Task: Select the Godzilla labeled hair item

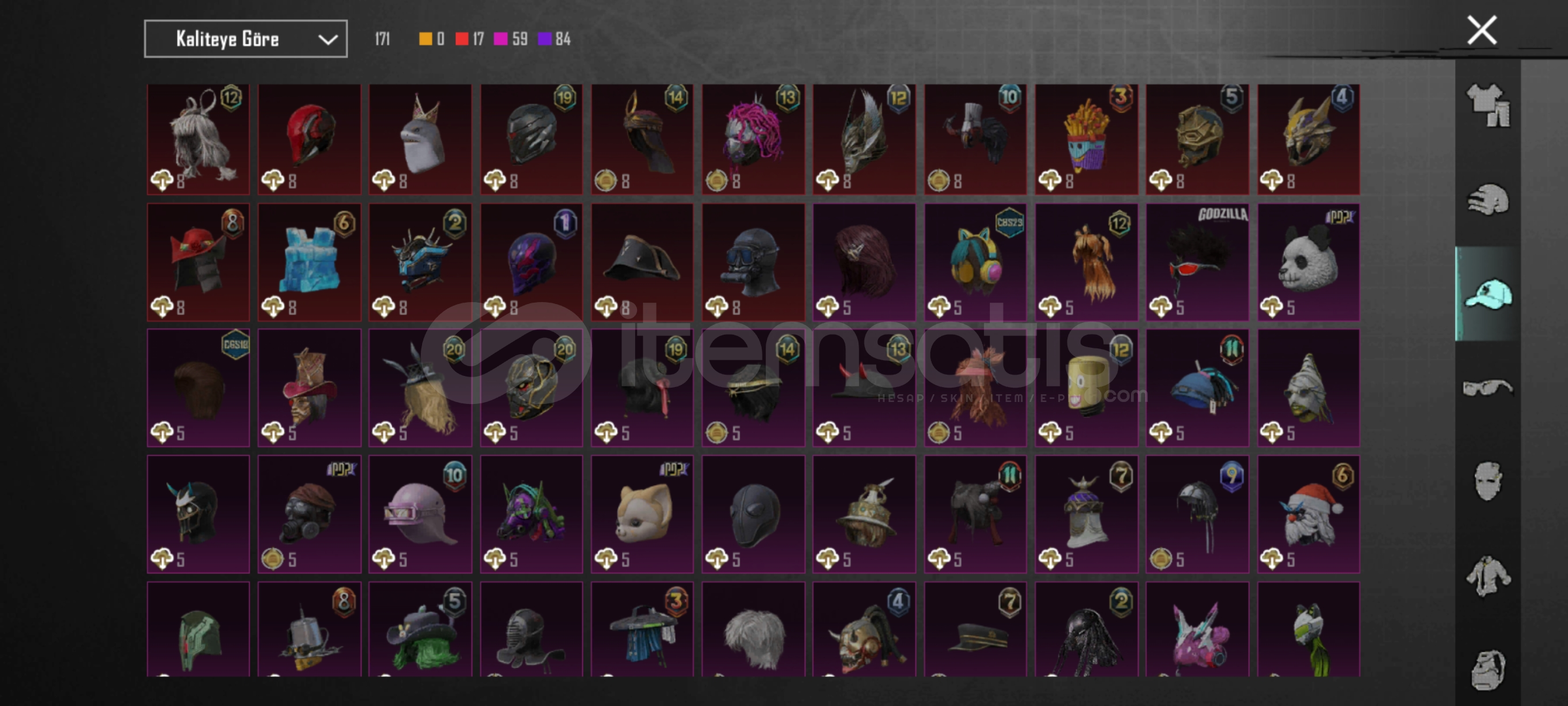Action: [x=1198, y=262]
